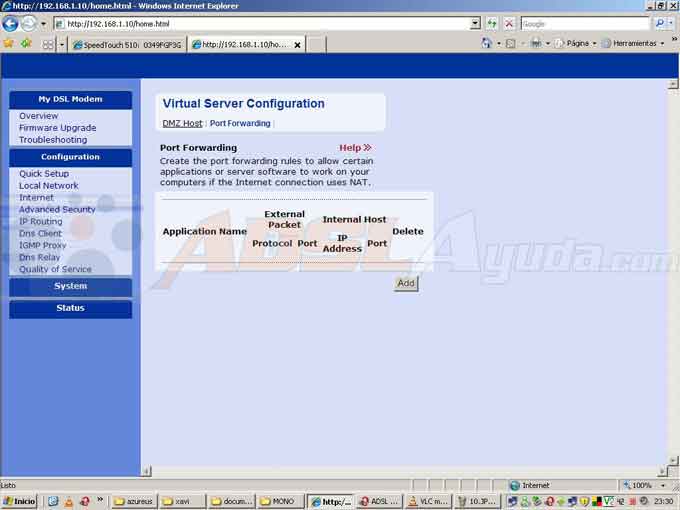The width and height of the screenshot is (680, 510).
Task: Click the Add to Favorites icon
Action: [26, 44]
